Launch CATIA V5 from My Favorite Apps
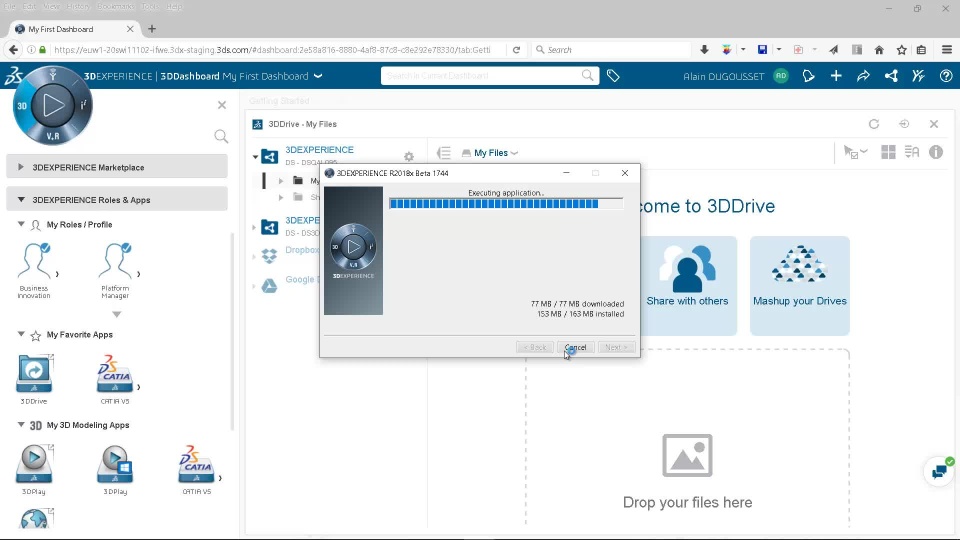The width and height of the screenshot is (960, 540). click(x=115, y=373)
